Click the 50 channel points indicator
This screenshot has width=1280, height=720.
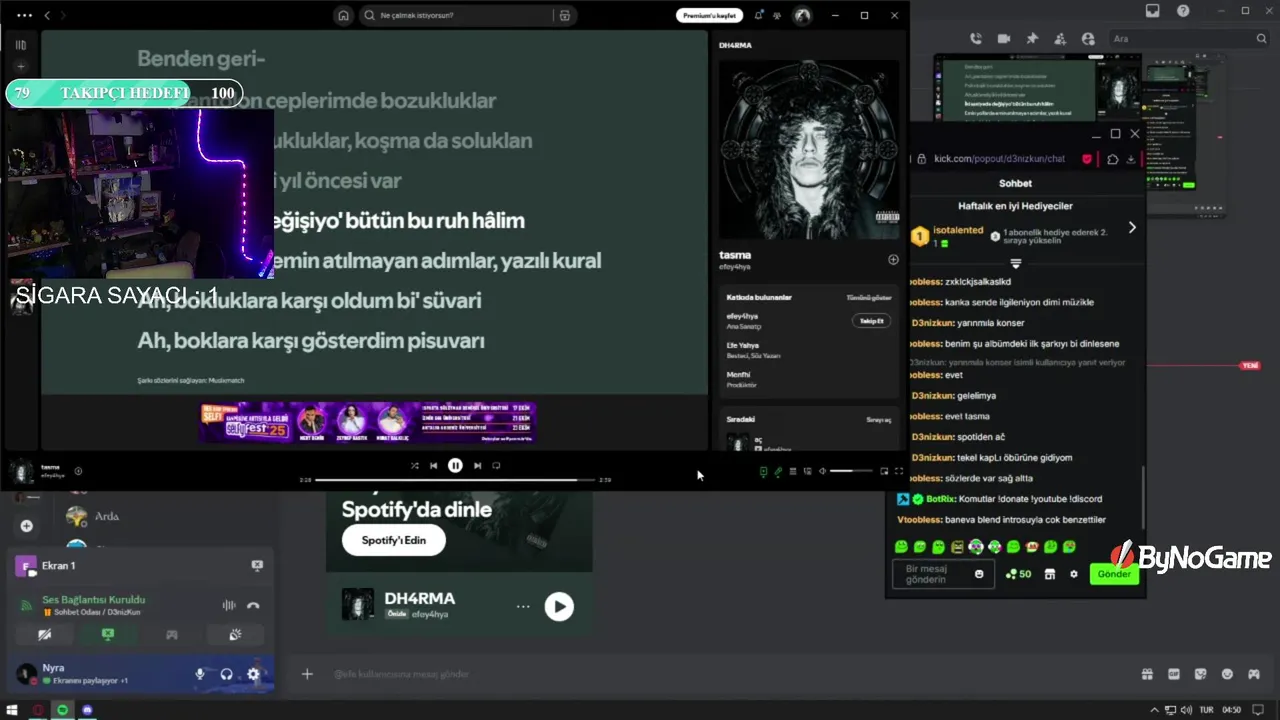[1018, 574]
